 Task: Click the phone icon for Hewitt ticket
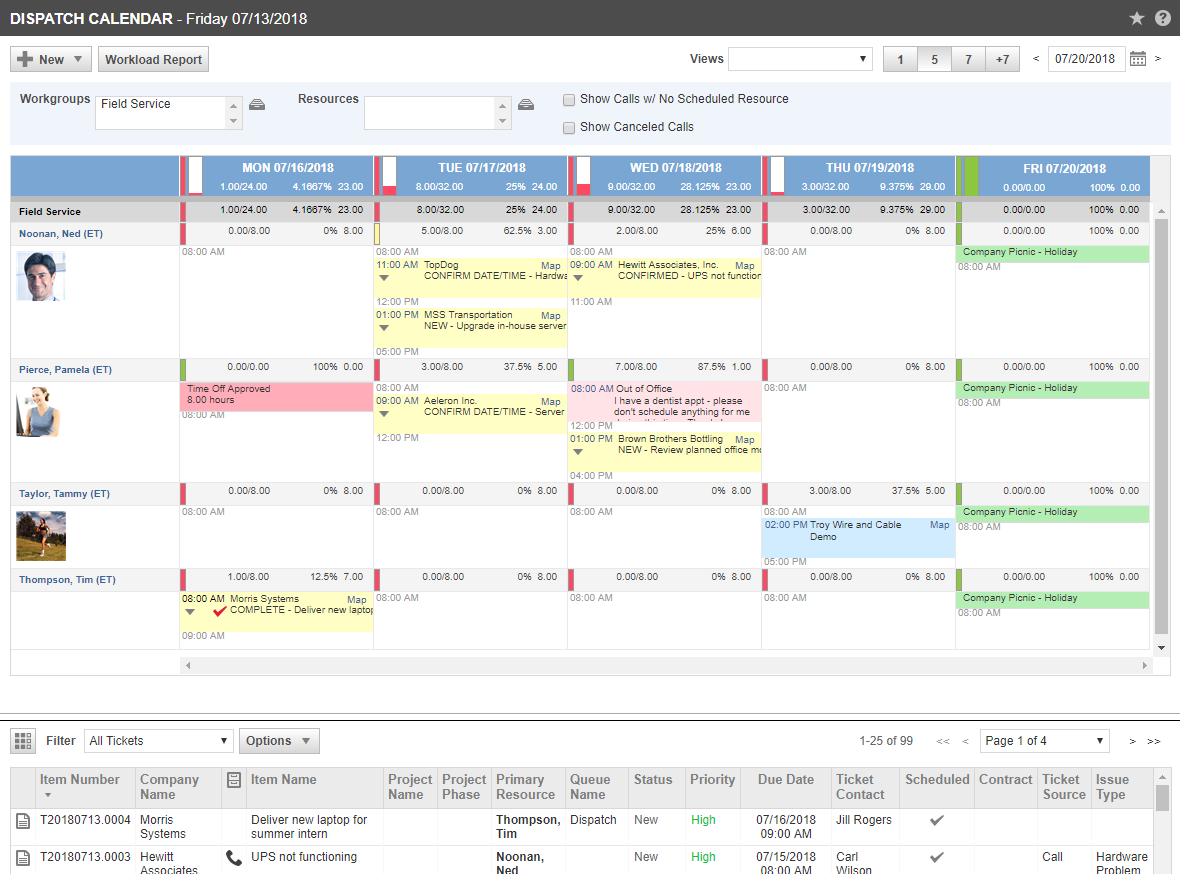pyautogui.click(x=235, y=857)
